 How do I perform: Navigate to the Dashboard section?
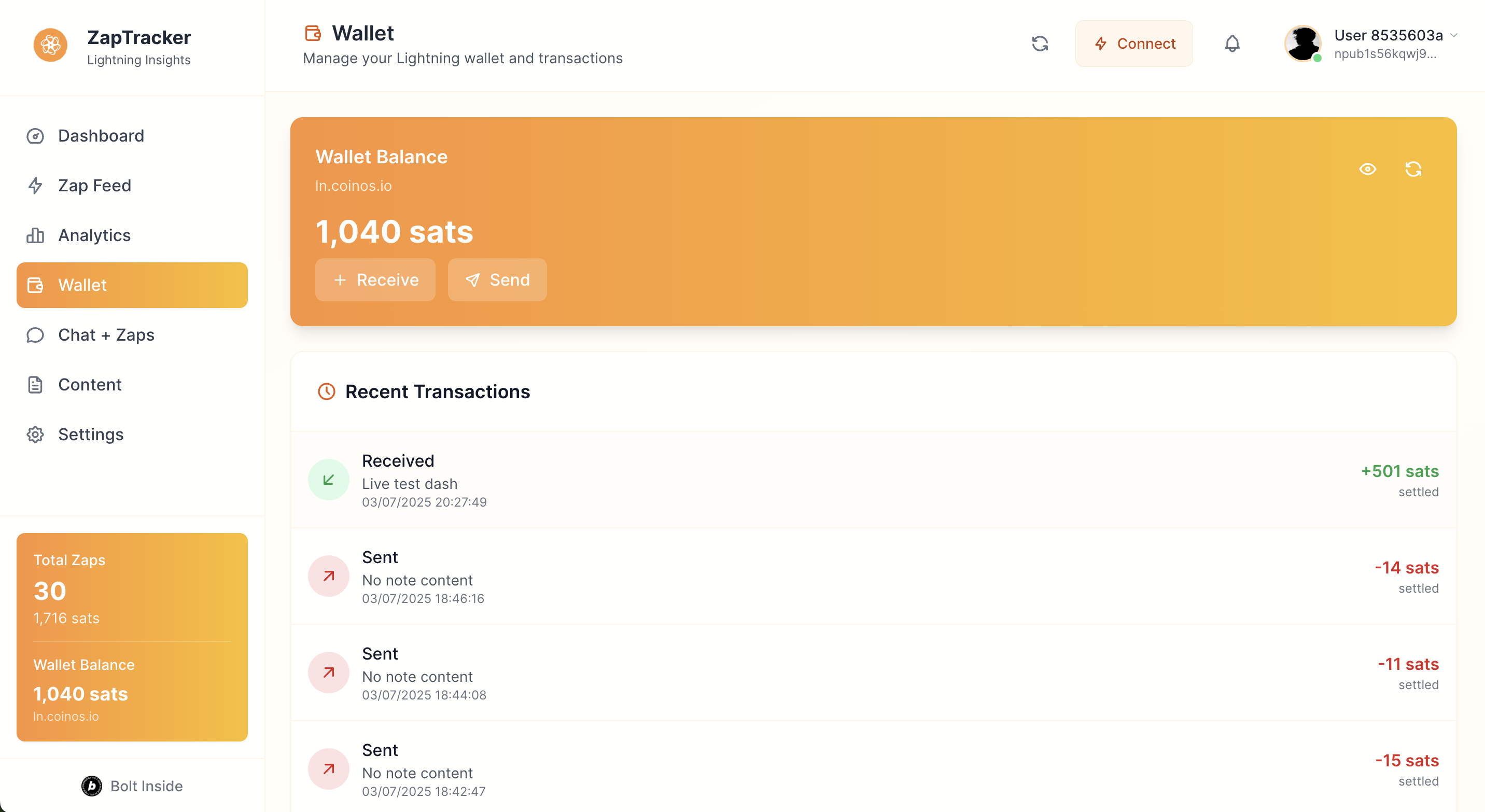pyautogui.click(x=100, y=135)
